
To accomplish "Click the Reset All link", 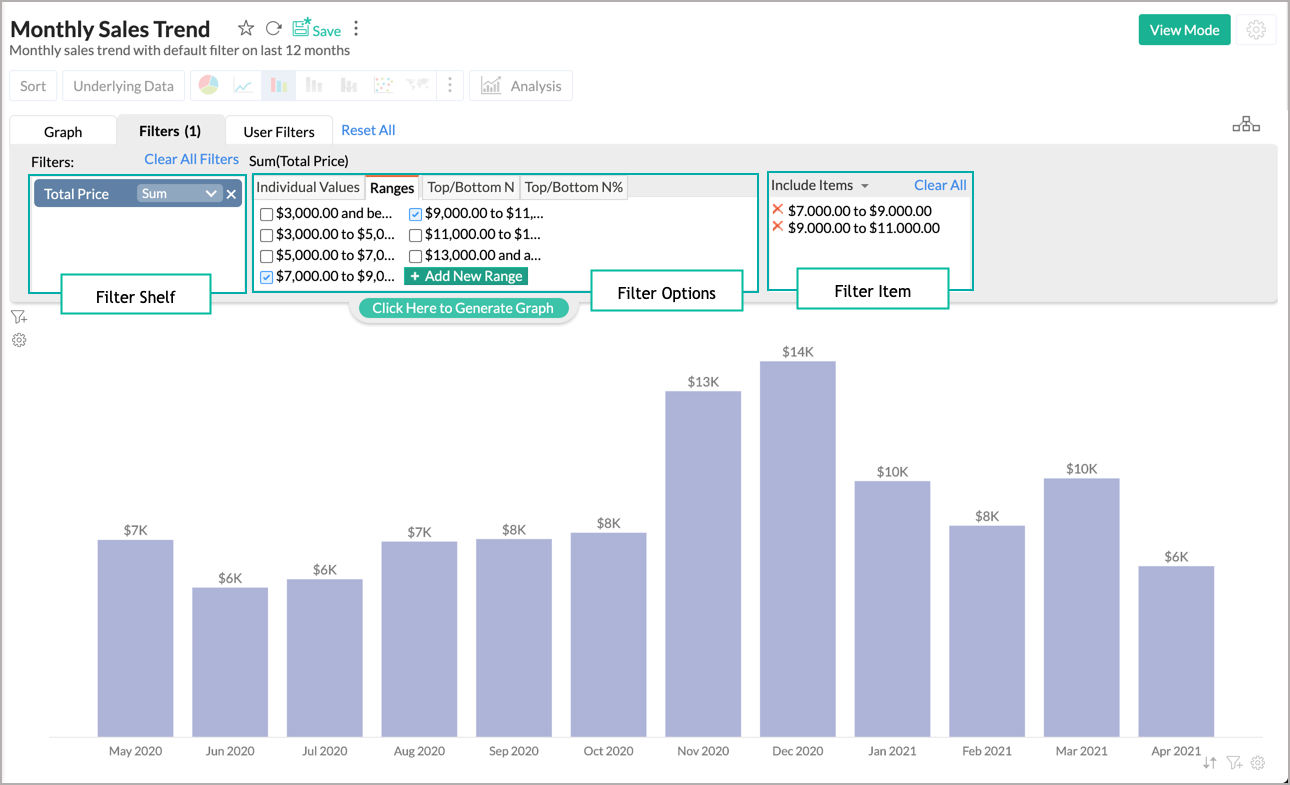I will (x=368, y=130).
